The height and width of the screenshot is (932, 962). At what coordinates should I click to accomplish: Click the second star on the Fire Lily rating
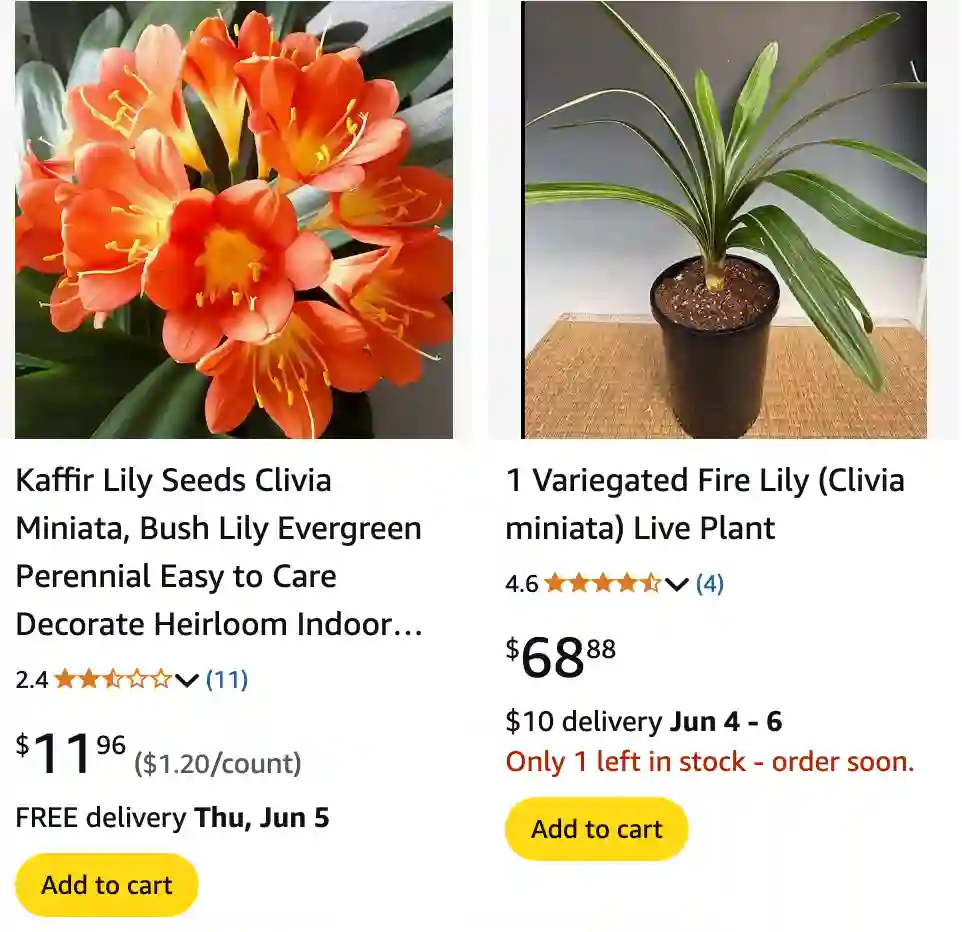pyautogui.click(x=580, y=582)
